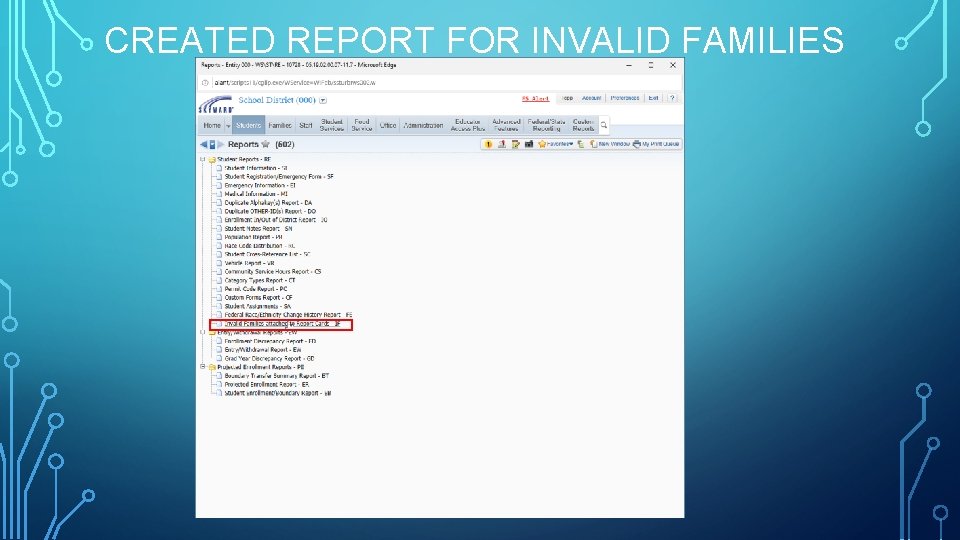Open the Projected Enrollment Report - ER

click(x=266, y=384)
